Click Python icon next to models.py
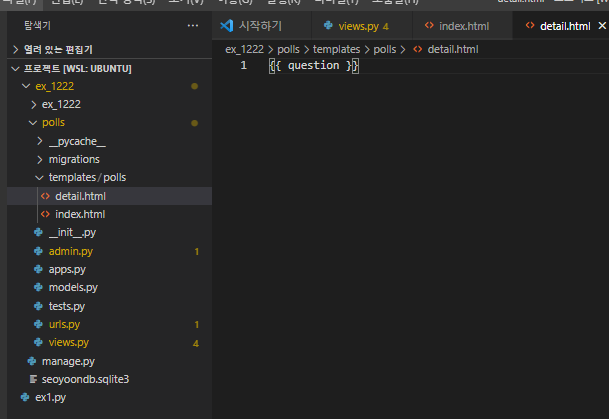 click(38, 287)
